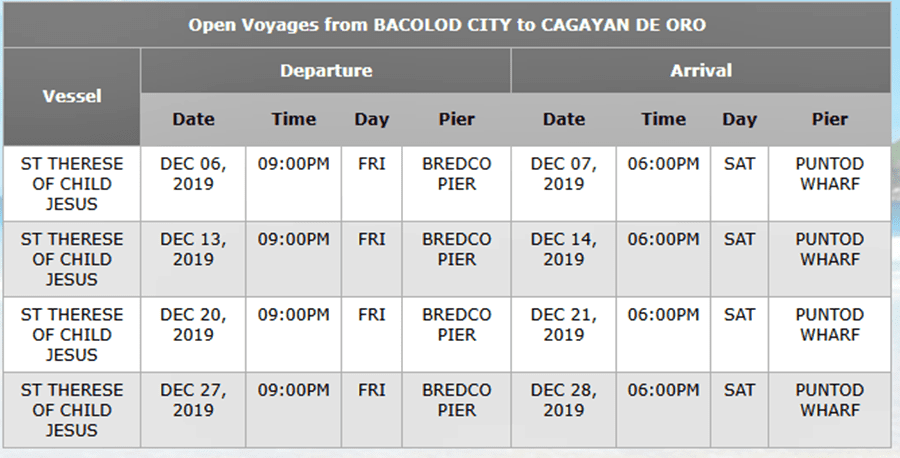The height and width of the screenshot is (458, 900).
Task: Select PUNTOD WHARF in the first row
Action: point(829,174)
